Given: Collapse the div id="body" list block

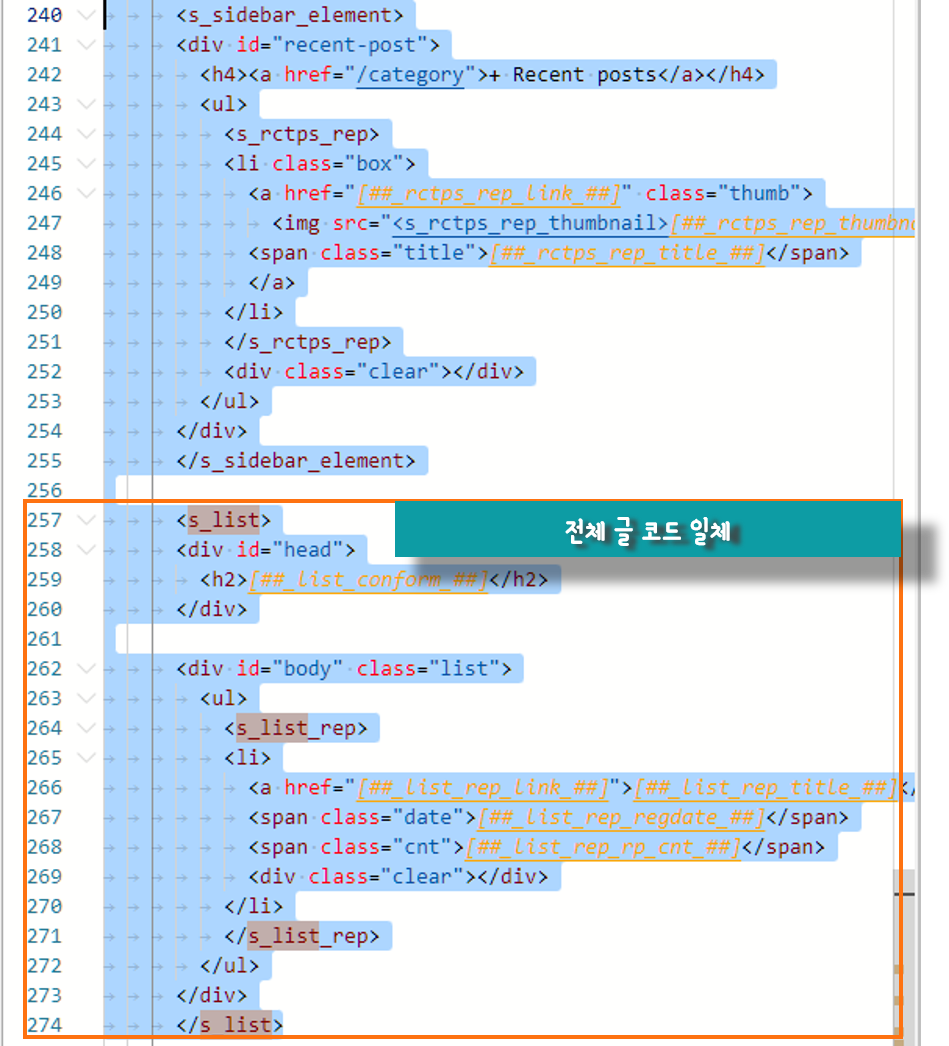Looking at the screenshot, I should pos(86,668).
